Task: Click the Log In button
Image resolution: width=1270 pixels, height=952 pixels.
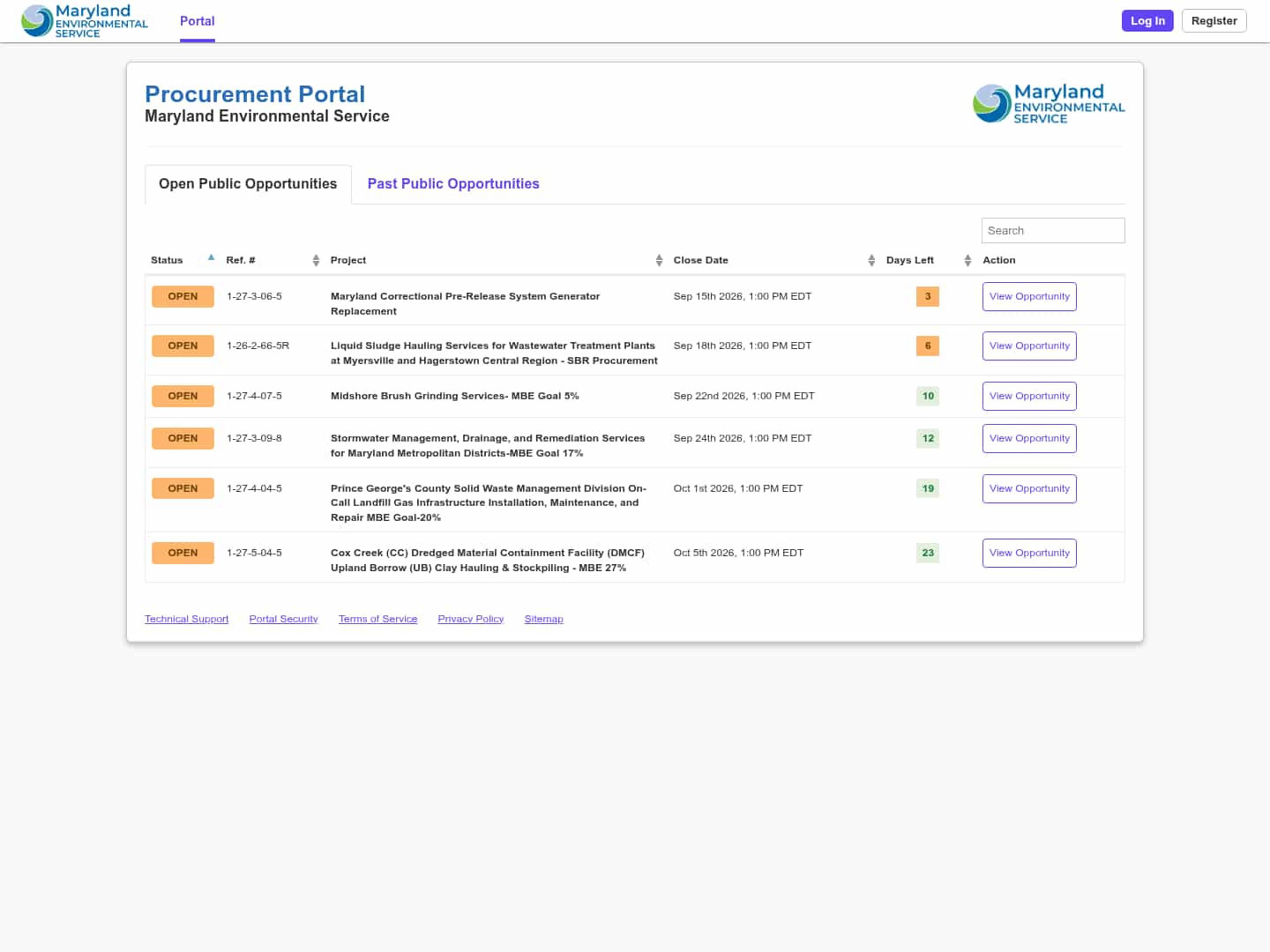Action: [1147, 21]
